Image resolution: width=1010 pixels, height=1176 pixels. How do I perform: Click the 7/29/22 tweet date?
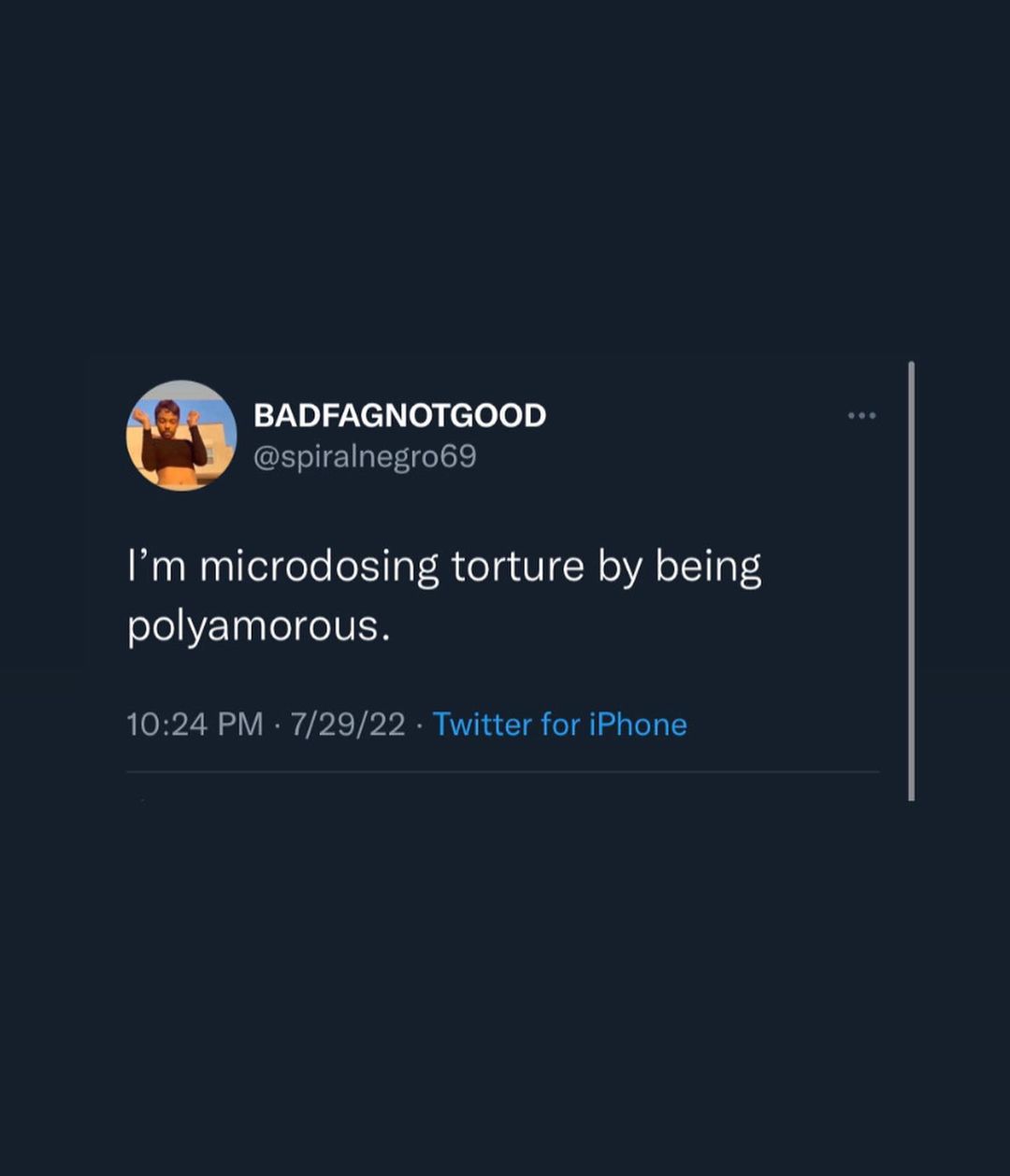tap(348, 724)
